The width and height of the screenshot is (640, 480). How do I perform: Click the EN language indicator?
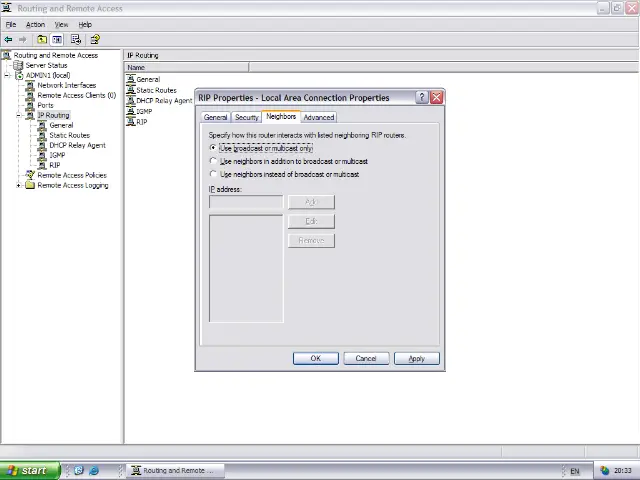(575, 471)
